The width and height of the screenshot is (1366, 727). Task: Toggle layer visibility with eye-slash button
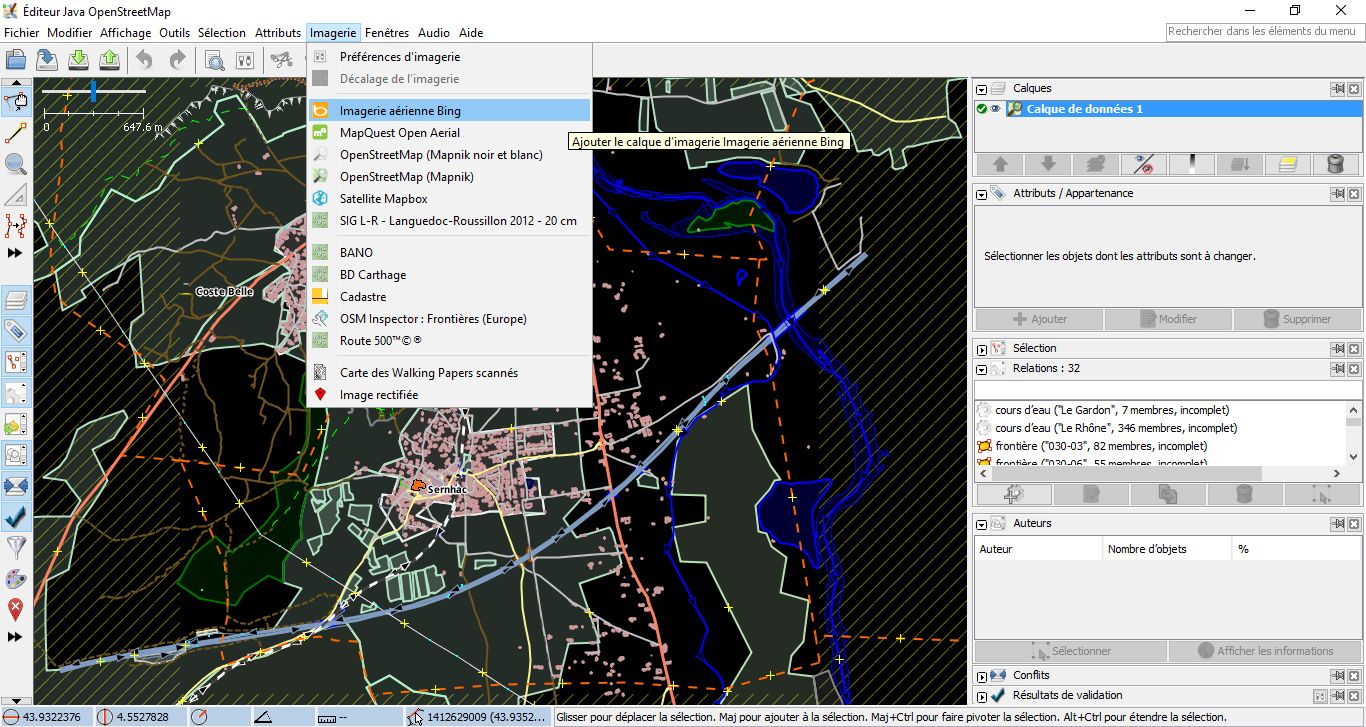pos(1145,164)
